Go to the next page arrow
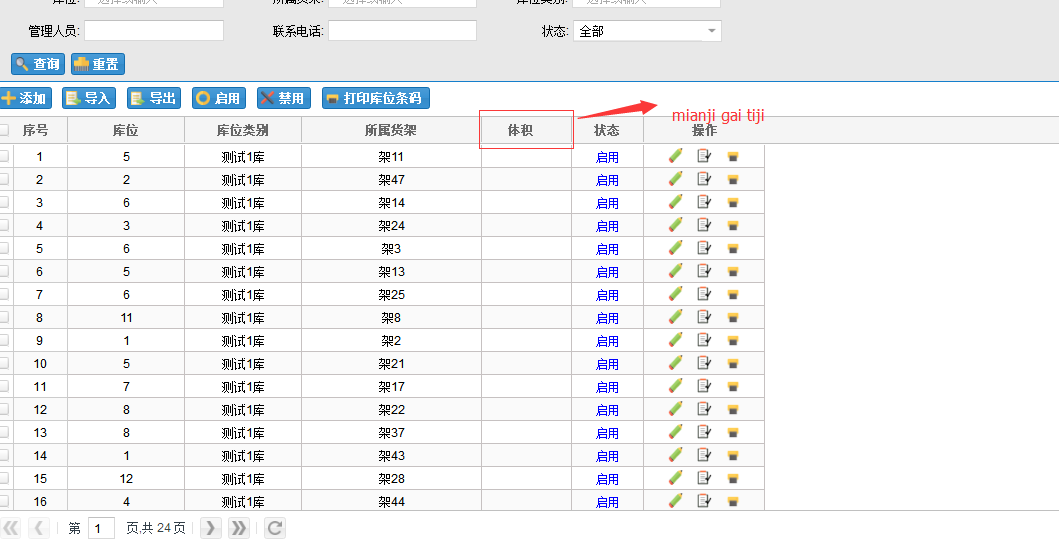Image resolution: width=1059 pixels, height=542 pixels. [x=210, y=528]
